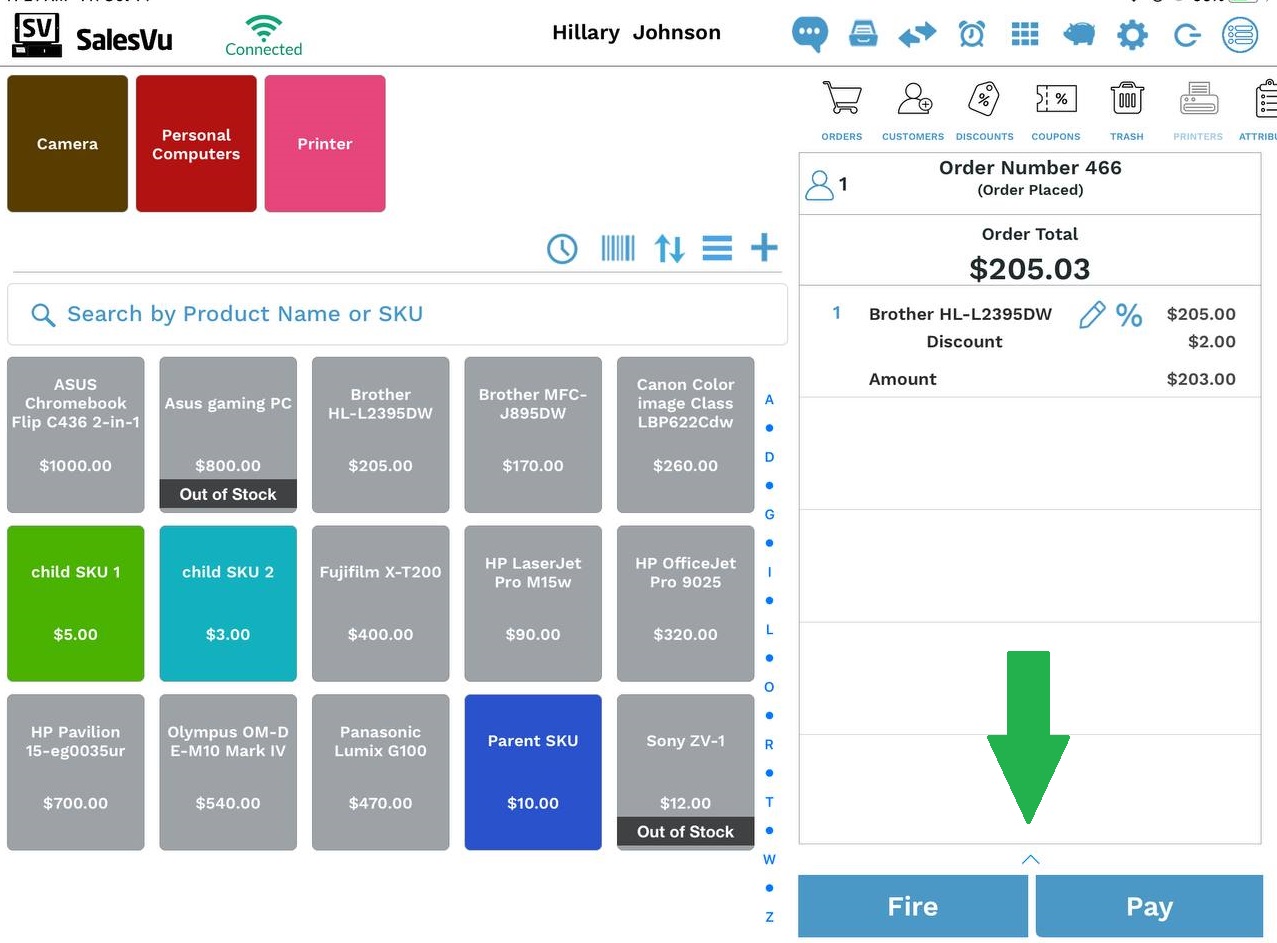Apply percent discount to Brother HL-L2395DW line
Viewport: 1277px width, 943px height.
pos(1129,315)
